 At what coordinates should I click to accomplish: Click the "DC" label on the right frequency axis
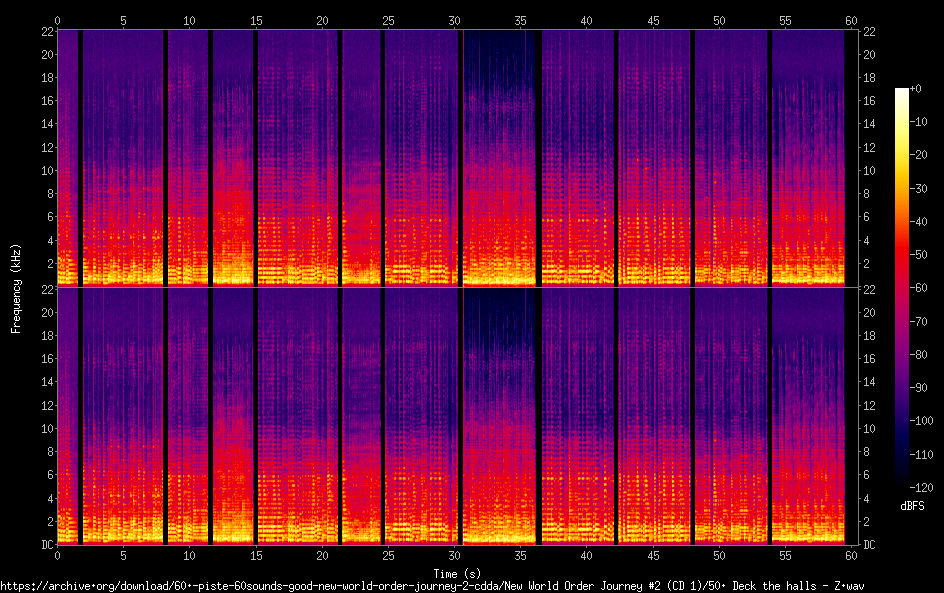pyautogui.click(x=869, y=544)
